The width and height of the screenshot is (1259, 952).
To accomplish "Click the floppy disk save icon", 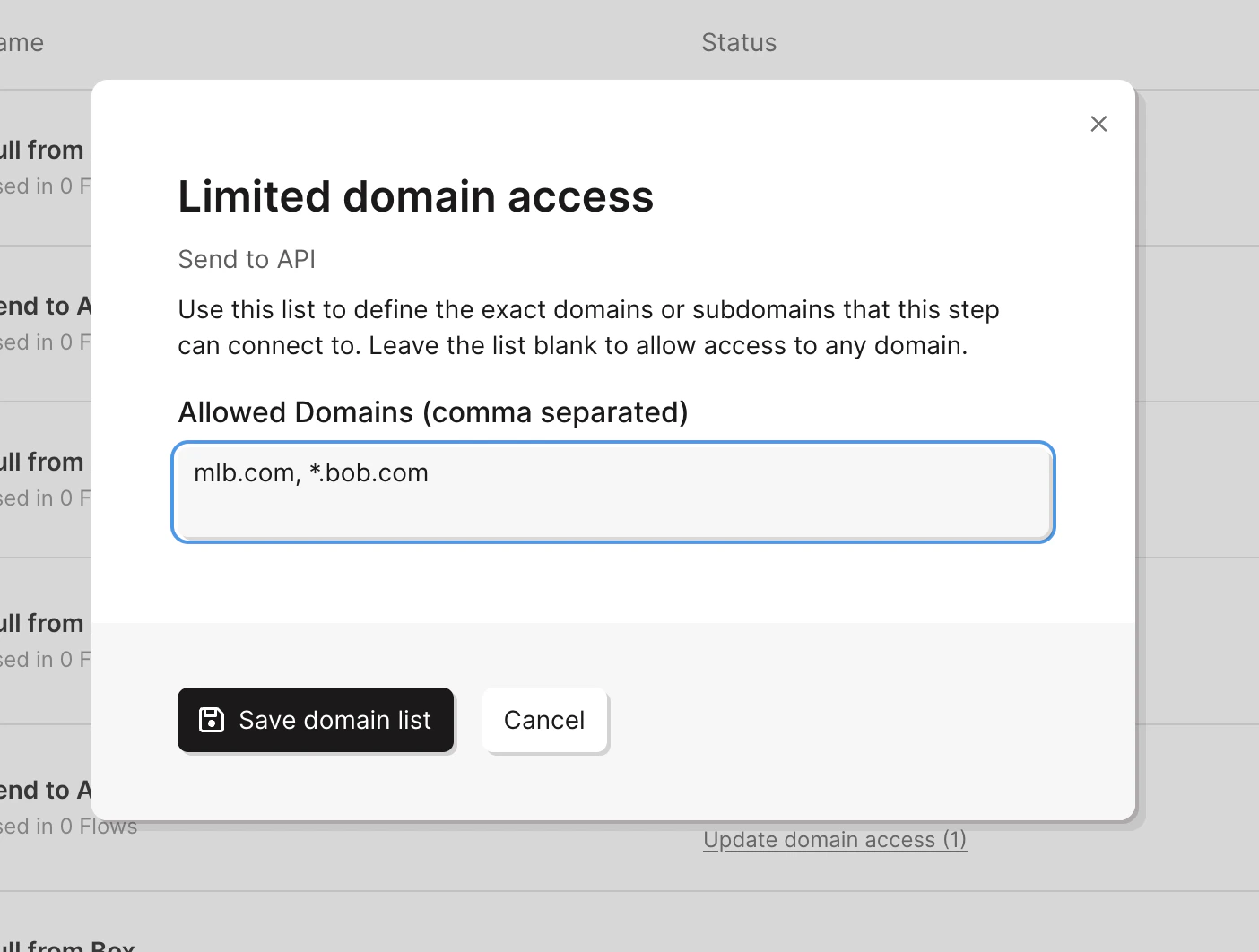I will 210,720.
